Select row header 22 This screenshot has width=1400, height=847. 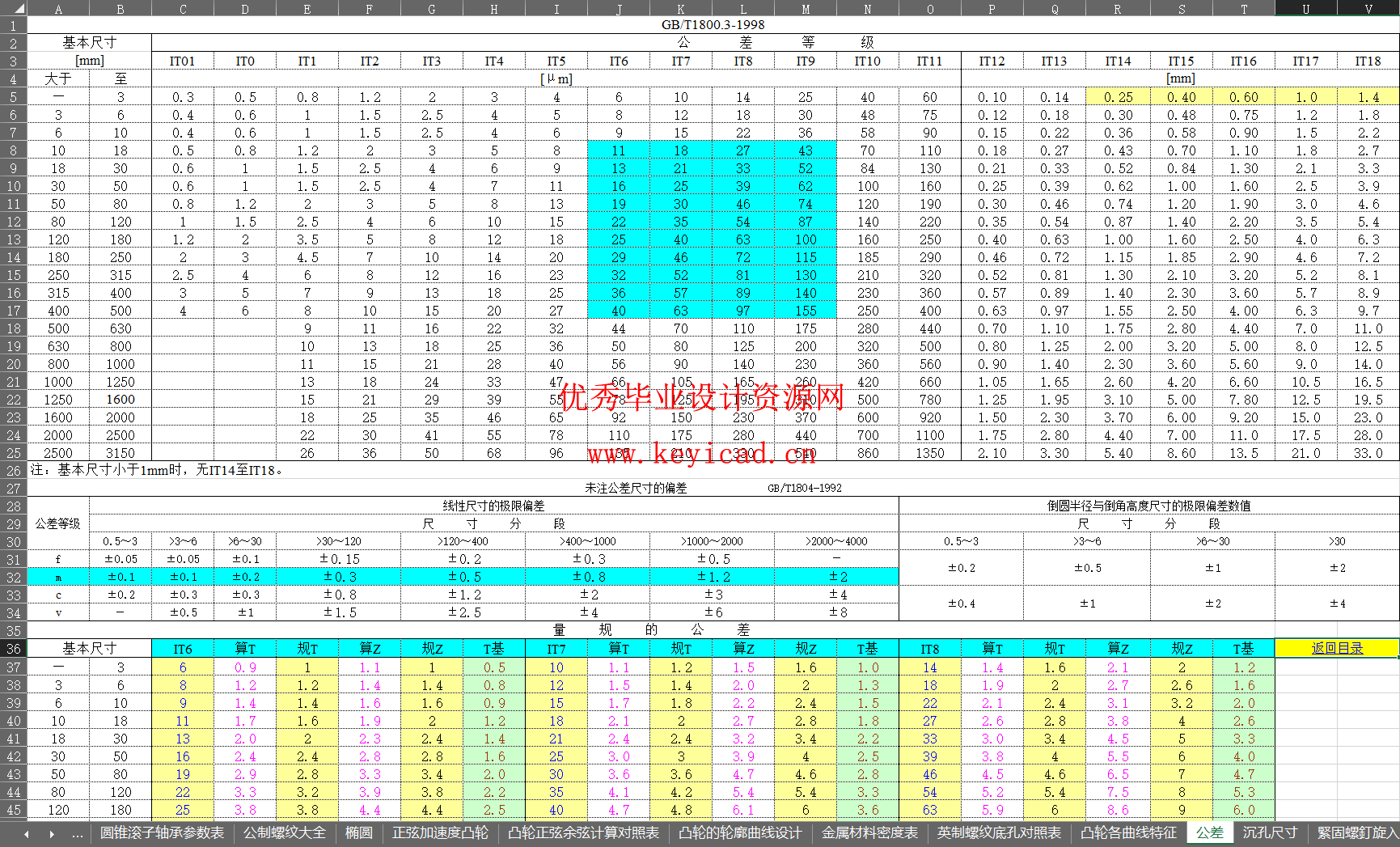[x=12, y=400]
